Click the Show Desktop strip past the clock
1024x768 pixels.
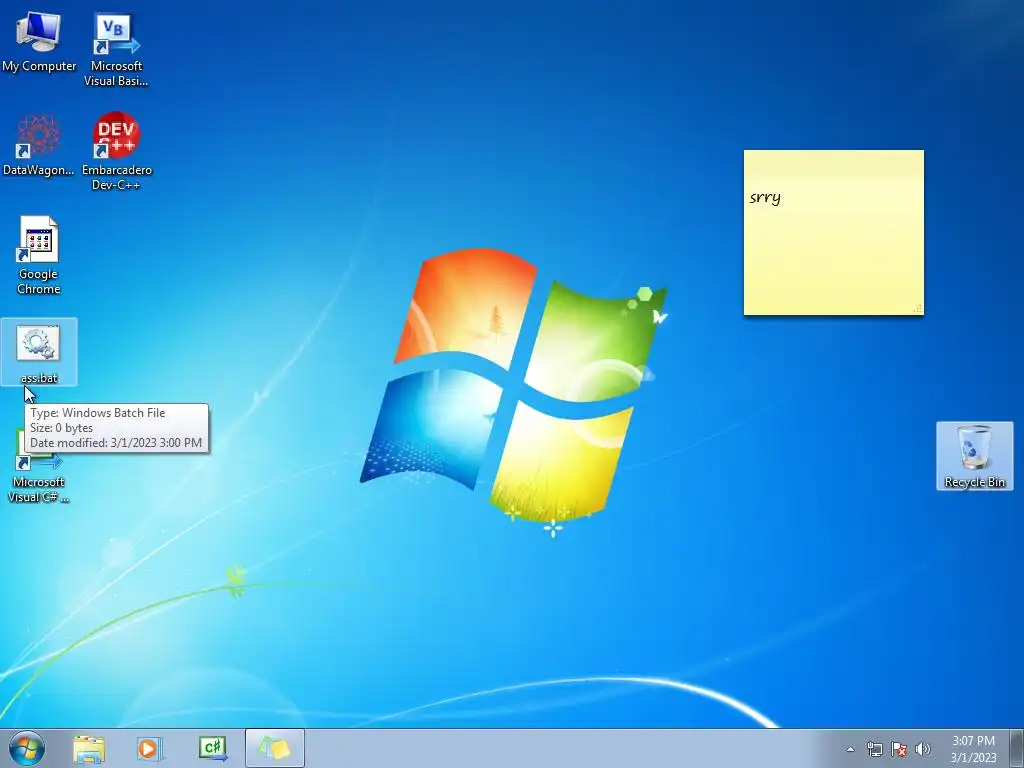coord(1017,748)
